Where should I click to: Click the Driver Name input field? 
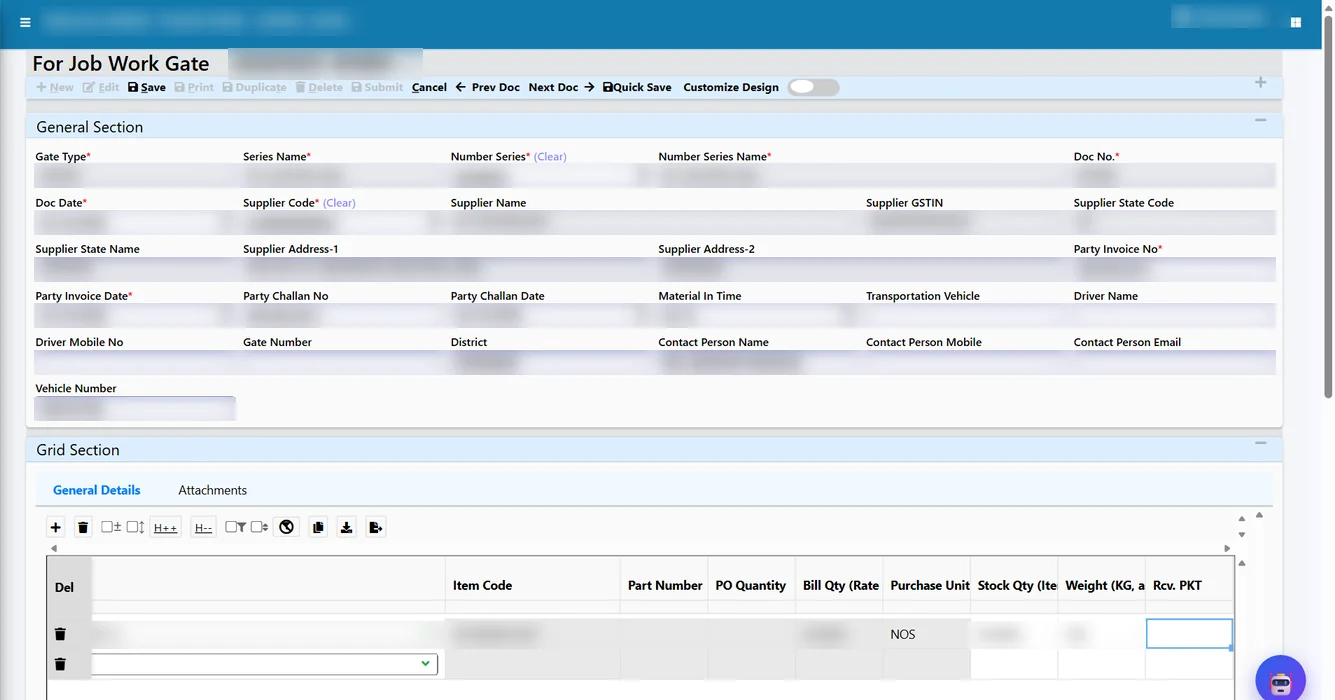(1174, 315)
